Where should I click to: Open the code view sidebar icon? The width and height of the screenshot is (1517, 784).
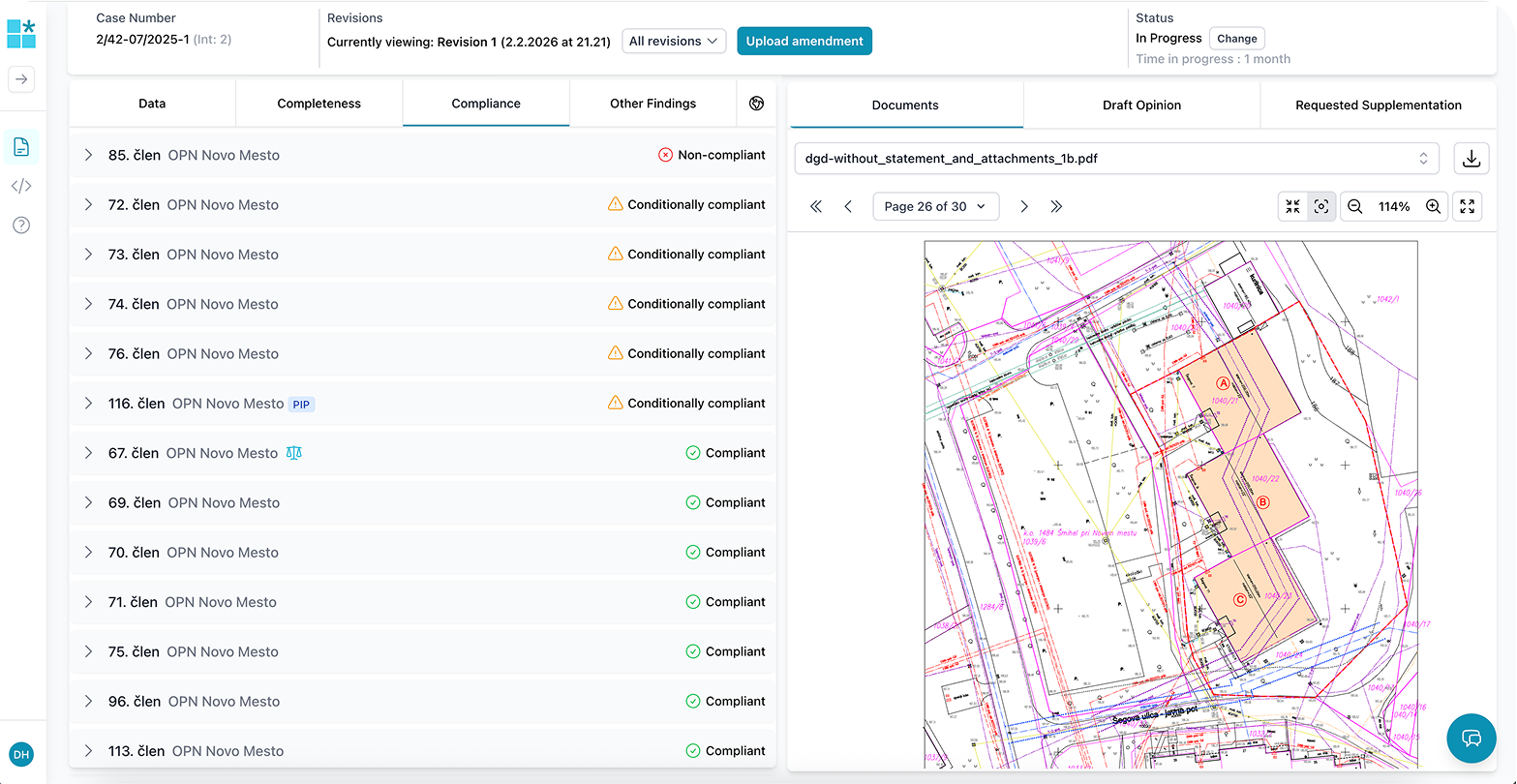coord(21,186)
